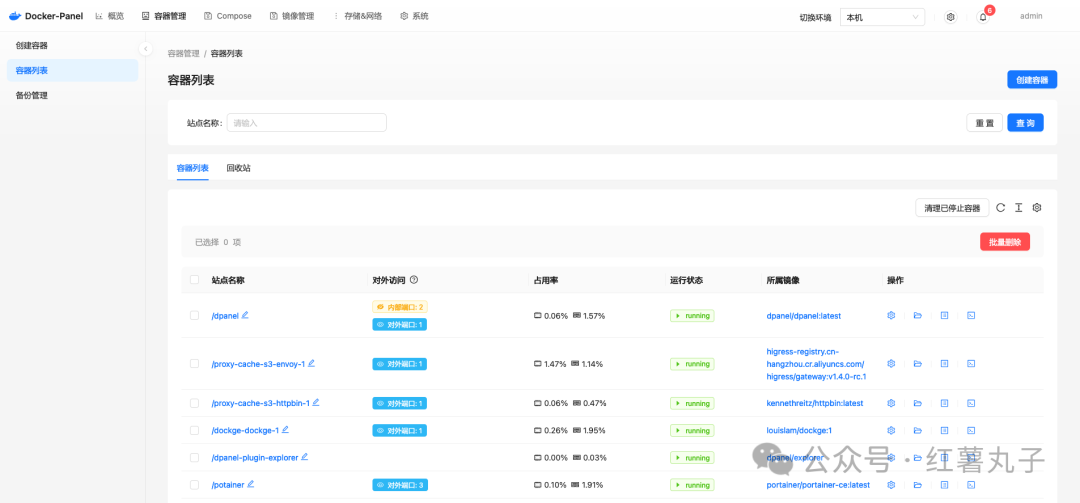The image size is (1080, 503).
Task: Open log icon for /potainer row
Action: [944, 485]
